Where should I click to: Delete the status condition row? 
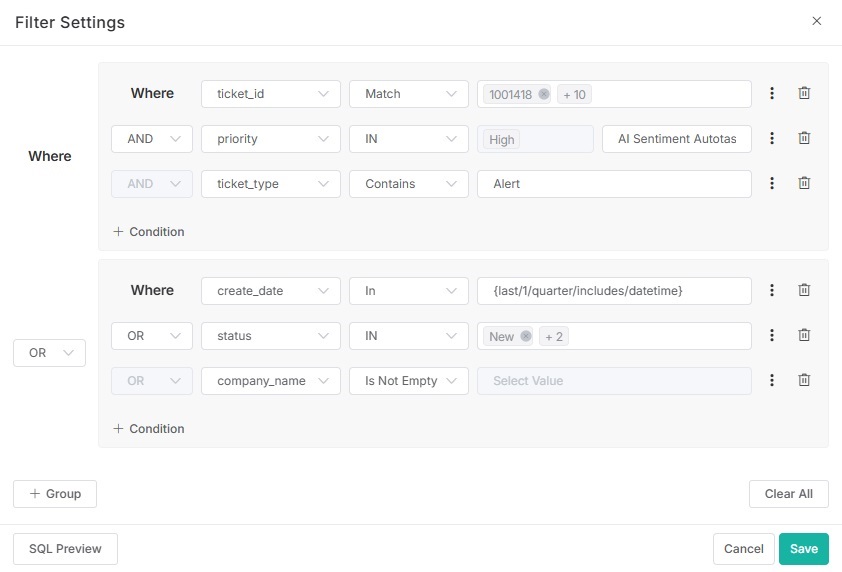[x=804, y=336]
